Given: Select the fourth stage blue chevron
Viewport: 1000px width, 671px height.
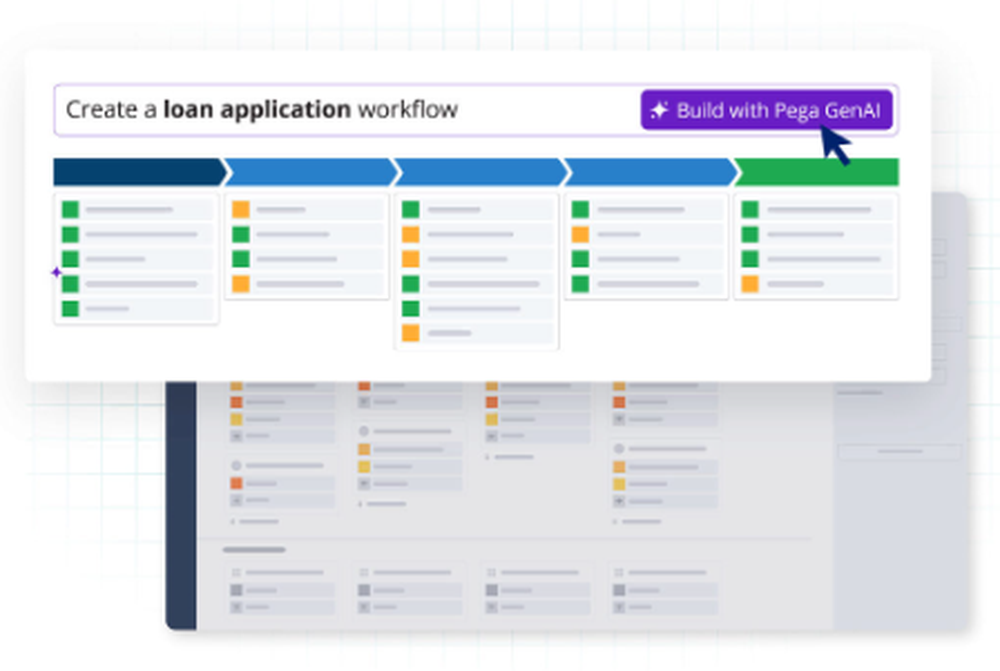Looking at the screenshot, I should pyautogui.click(x=651, y=172).
